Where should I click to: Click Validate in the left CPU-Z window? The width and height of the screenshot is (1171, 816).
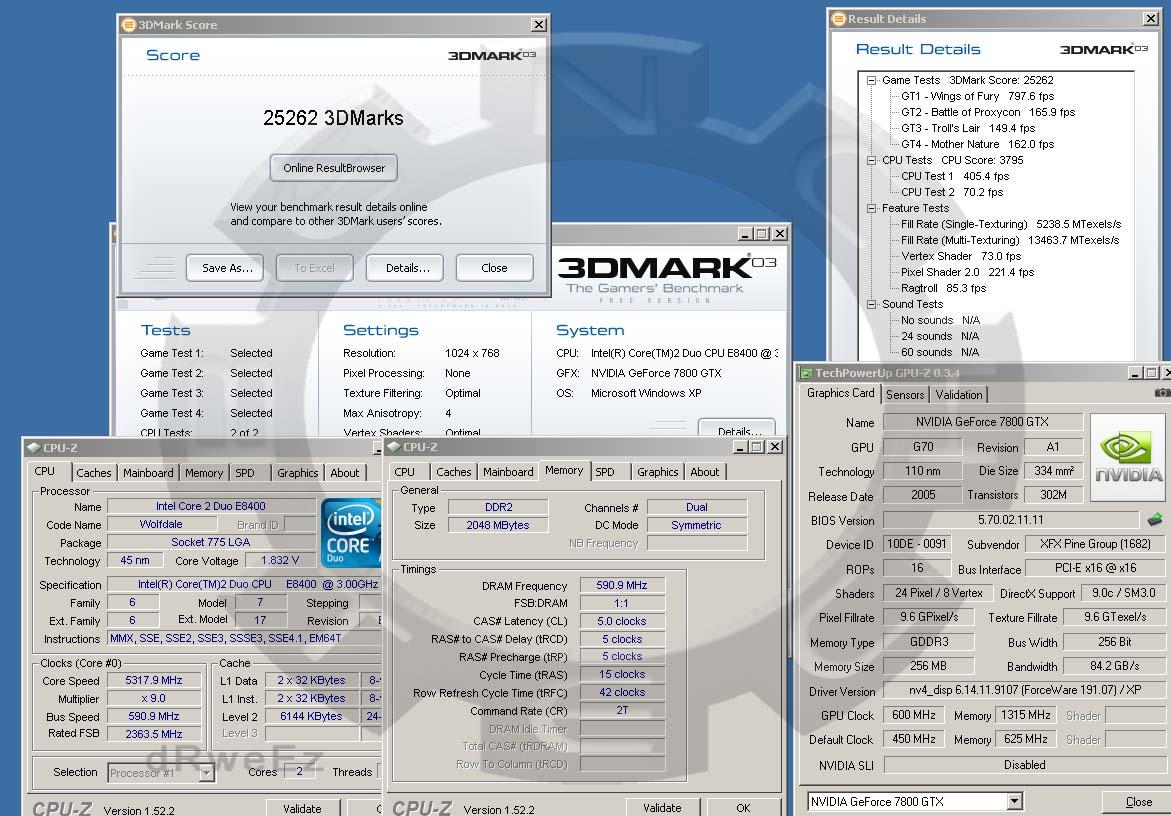tap(302, 808)
